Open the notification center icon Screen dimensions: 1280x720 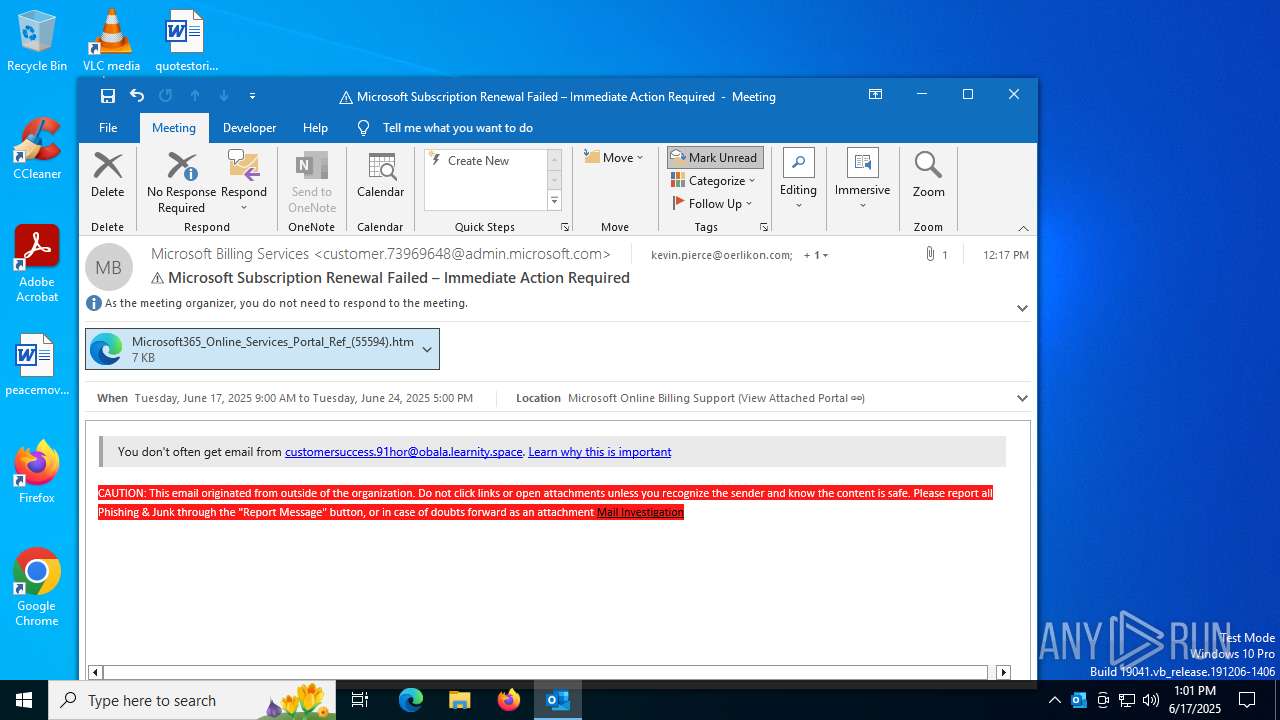[x=1247, y=700]
